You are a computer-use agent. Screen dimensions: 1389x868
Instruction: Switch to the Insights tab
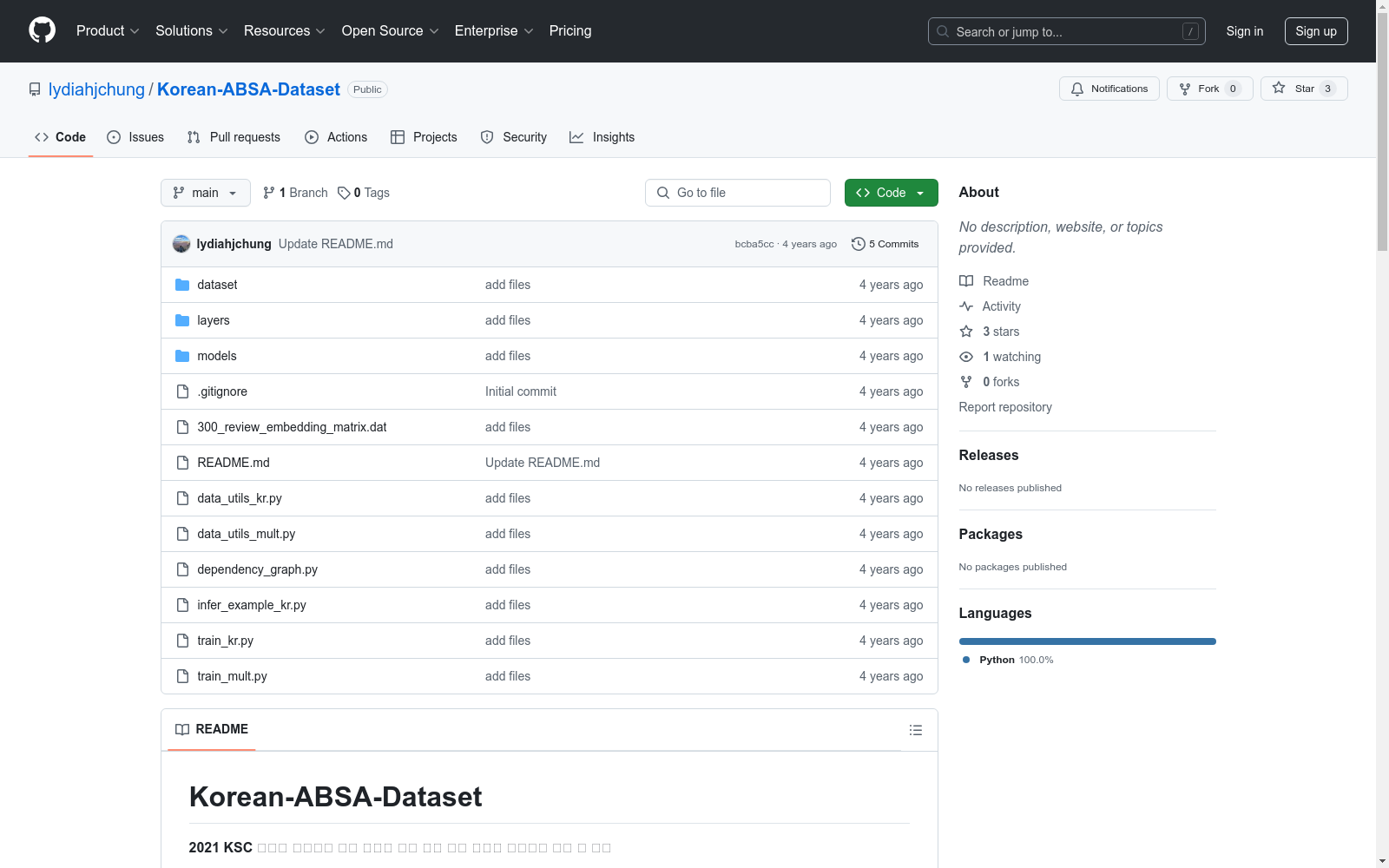pos(602,137)
